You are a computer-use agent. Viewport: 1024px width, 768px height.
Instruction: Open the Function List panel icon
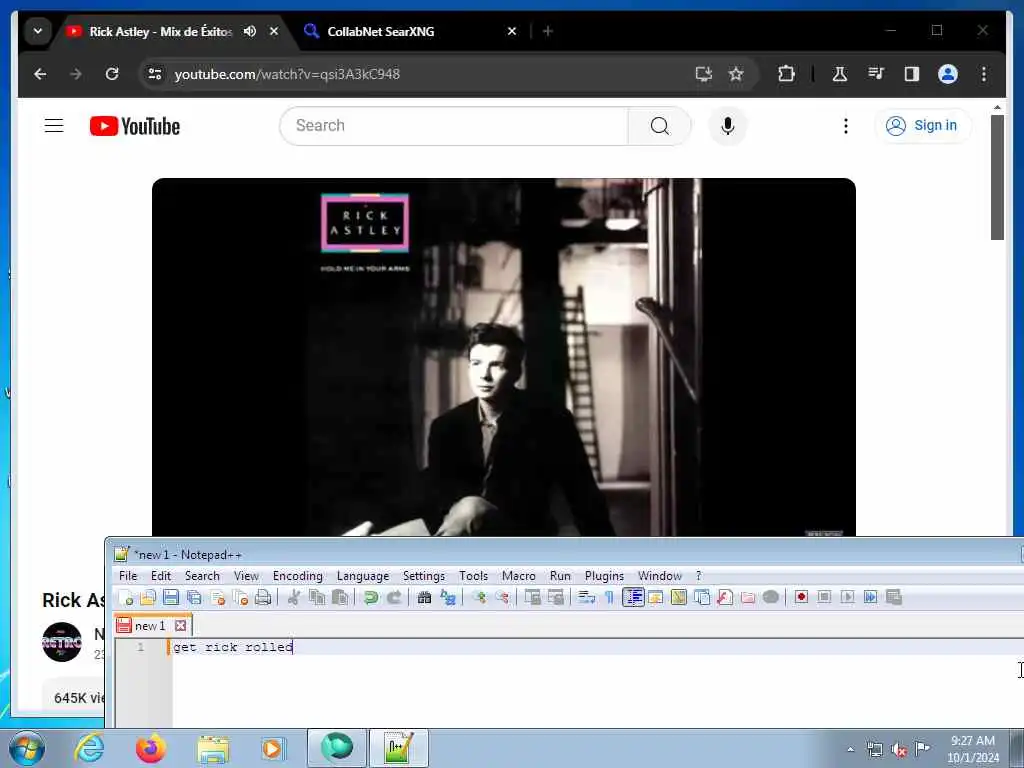tap(725, 597)
